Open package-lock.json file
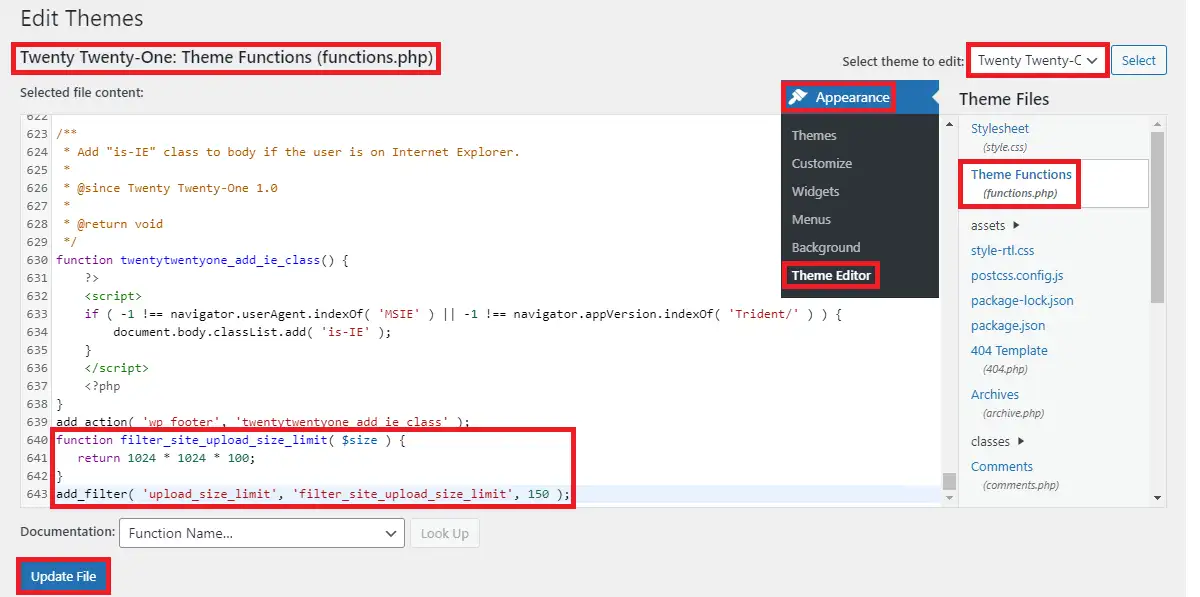This screenshot has width=1200, height=597. click(x=1022, y=300)
